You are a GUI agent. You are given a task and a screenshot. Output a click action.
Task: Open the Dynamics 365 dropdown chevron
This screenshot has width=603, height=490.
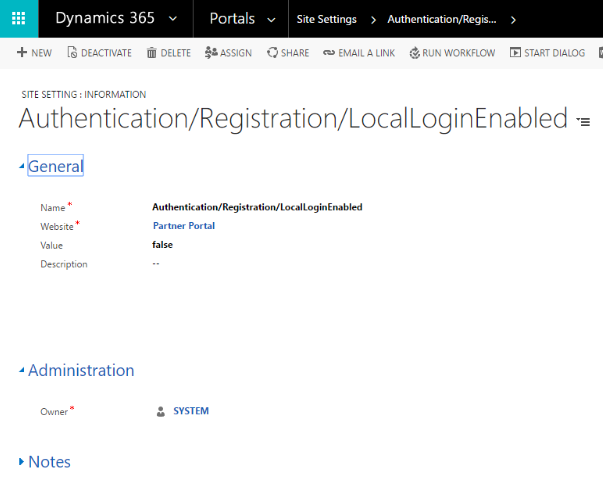[173, 19]
